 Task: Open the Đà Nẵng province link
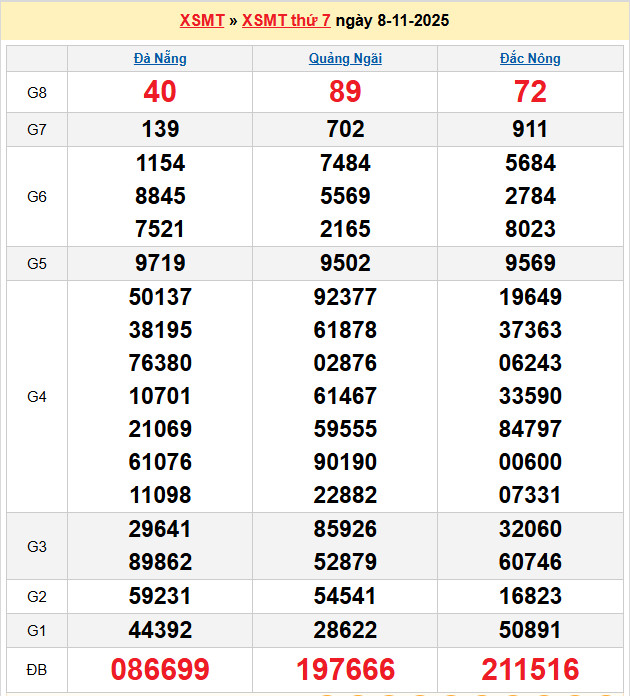(x=160, y=58)
